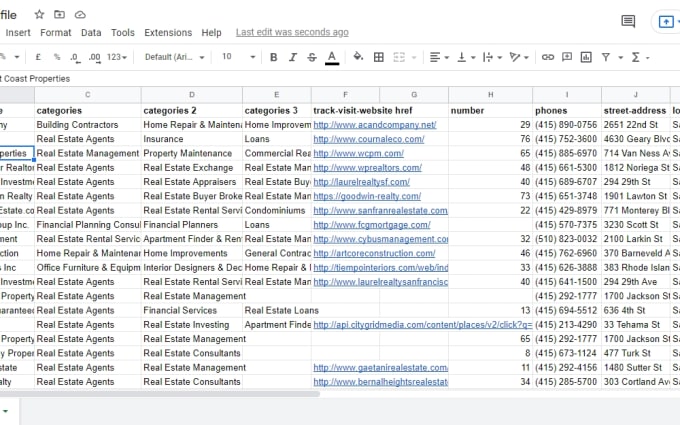Click the horizontal scrollbar
The height and width of the screenshot is (425, 680).
pos(160,394)
